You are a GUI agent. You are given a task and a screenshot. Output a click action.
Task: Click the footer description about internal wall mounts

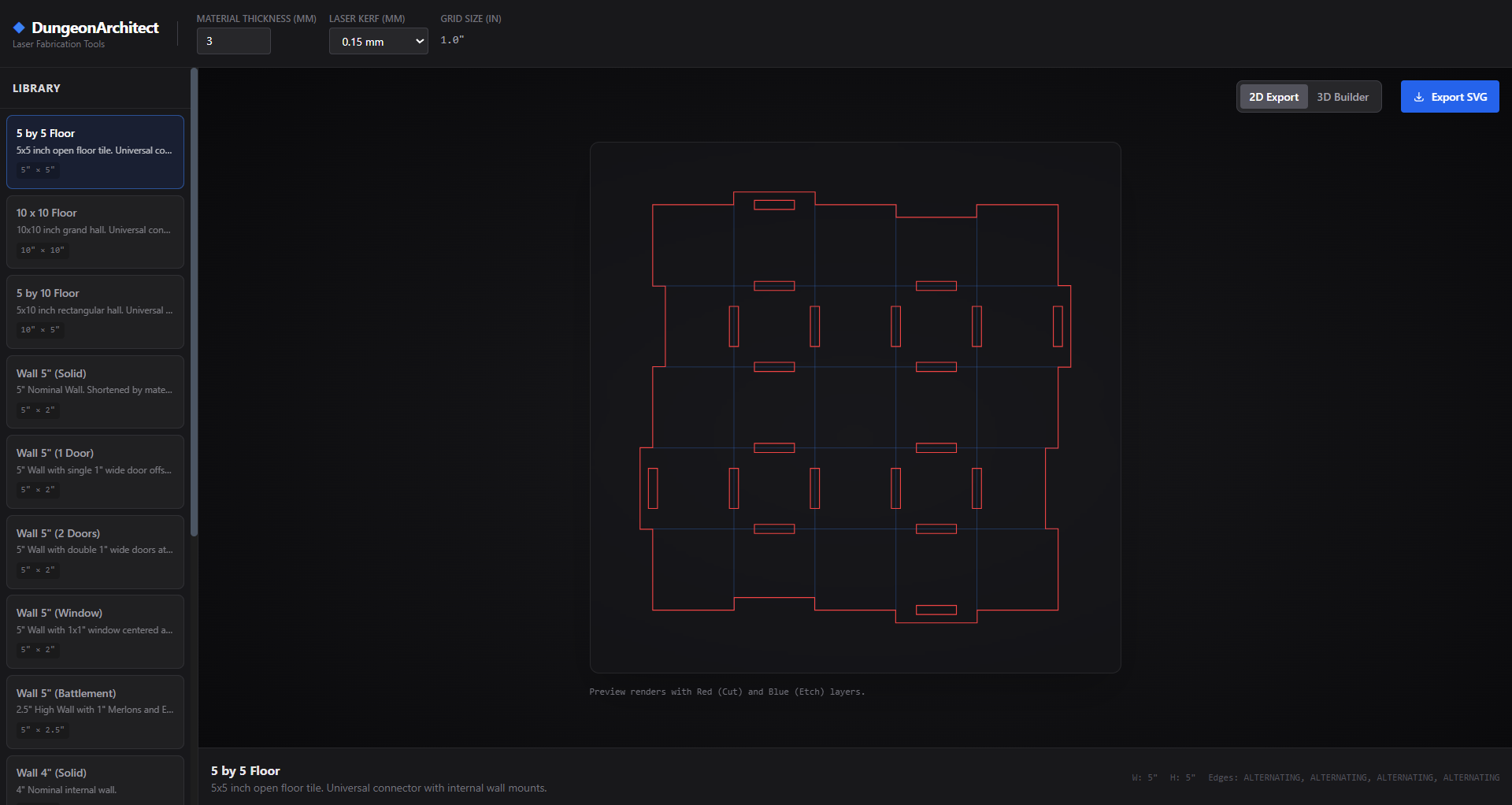(x=379, y=788)
